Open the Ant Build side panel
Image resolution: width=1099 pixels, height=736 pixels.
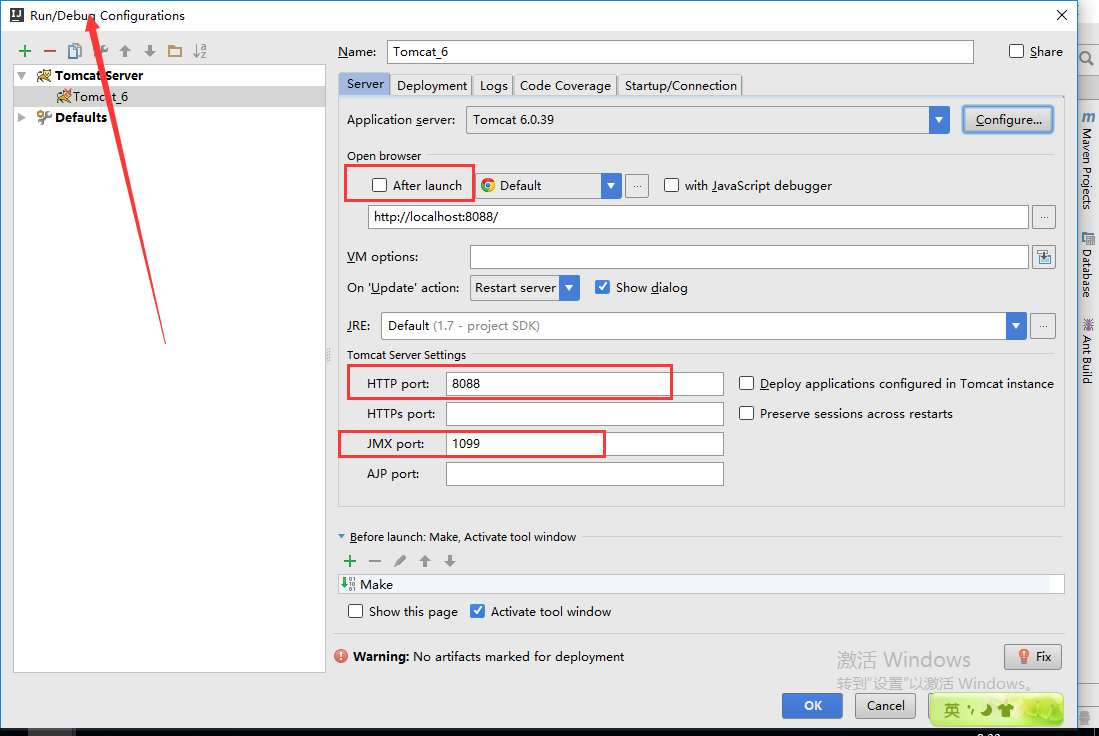click(1087, 351)
